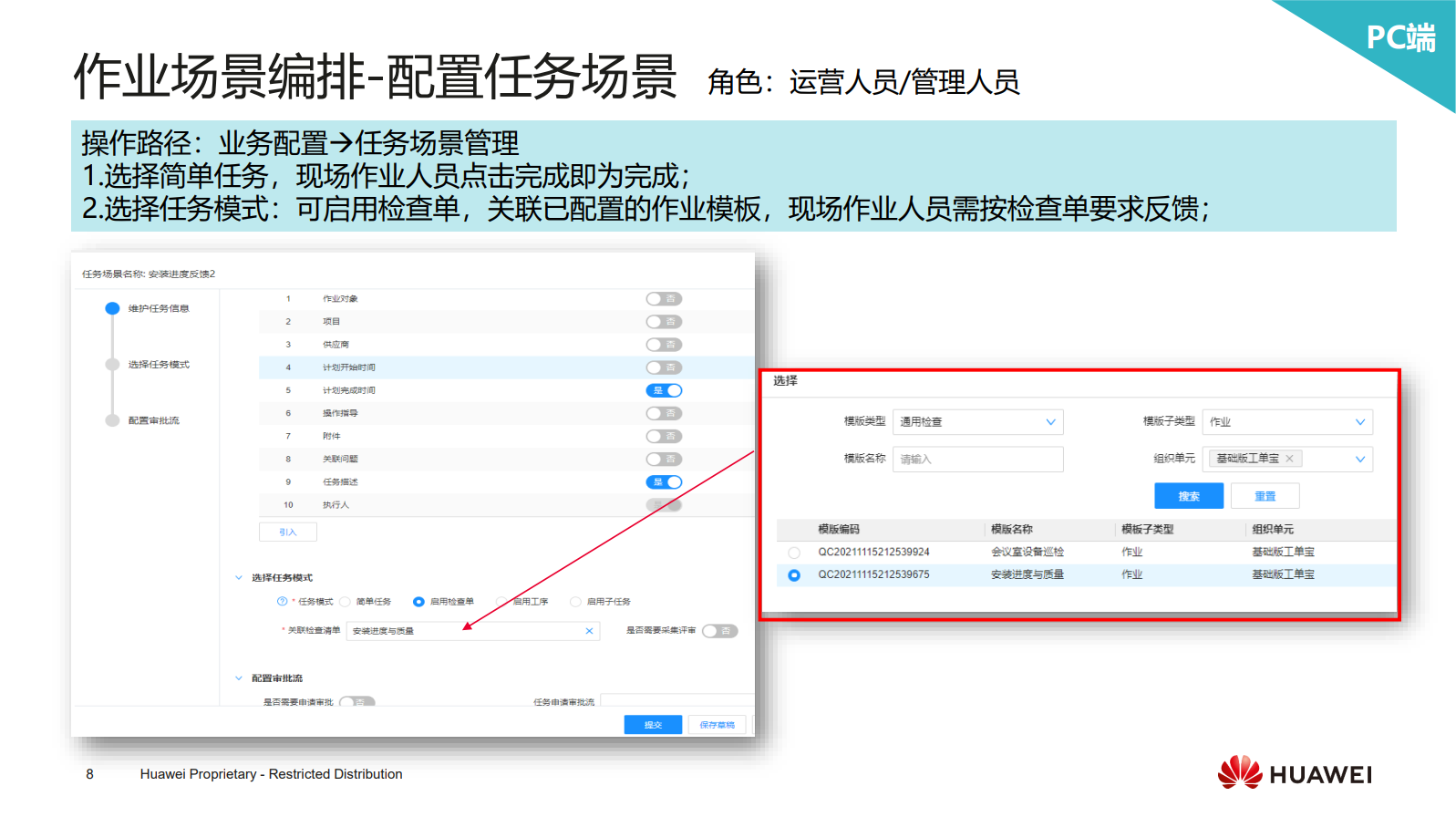The height and width of the screenshot is (817, 1456).
Task: Go to the 维护任务信息 step
Action: coord(159,309)
